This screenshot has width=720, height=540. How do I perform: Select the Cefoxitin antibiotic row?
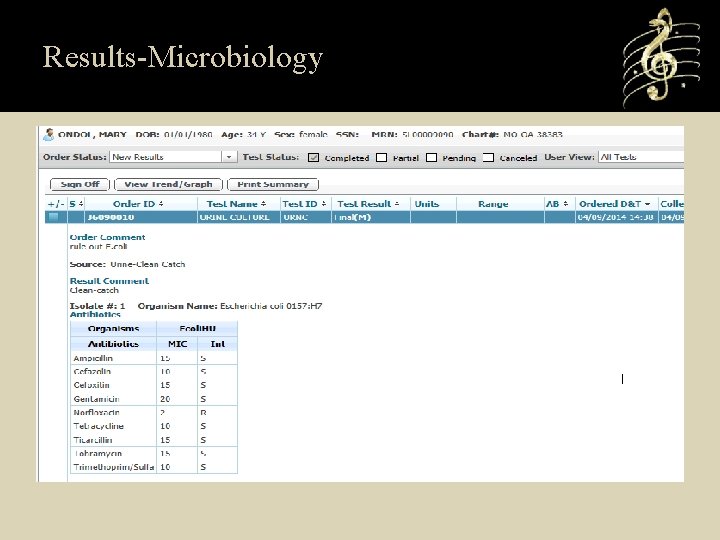[x=154, y=385]
